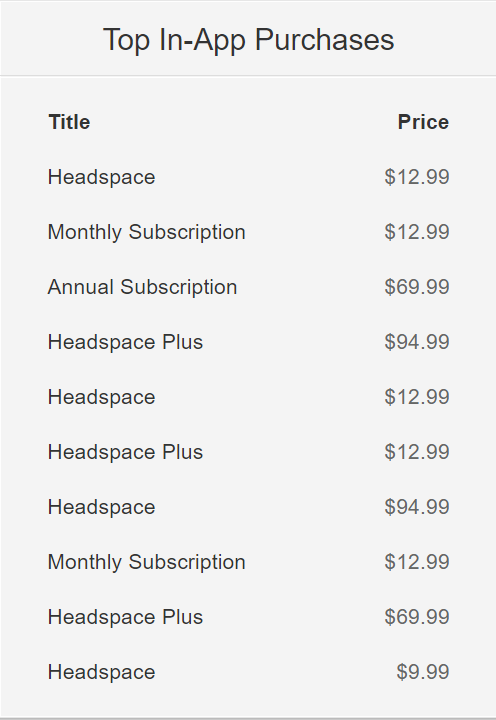Click the $94.99 price beside Headspace Plus

pos(417,342)
